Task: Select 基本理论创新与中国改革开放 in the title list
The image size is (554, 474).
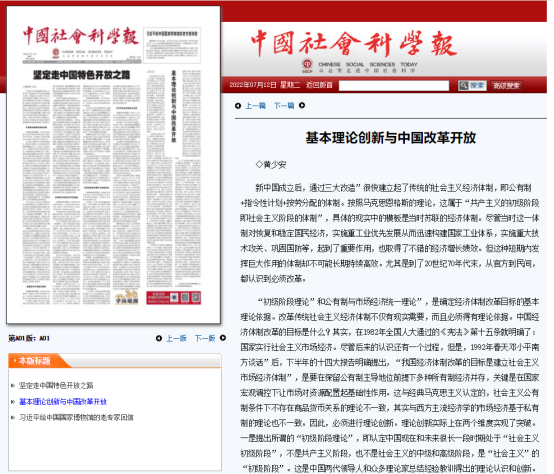Action: click(x=63, y=402)
